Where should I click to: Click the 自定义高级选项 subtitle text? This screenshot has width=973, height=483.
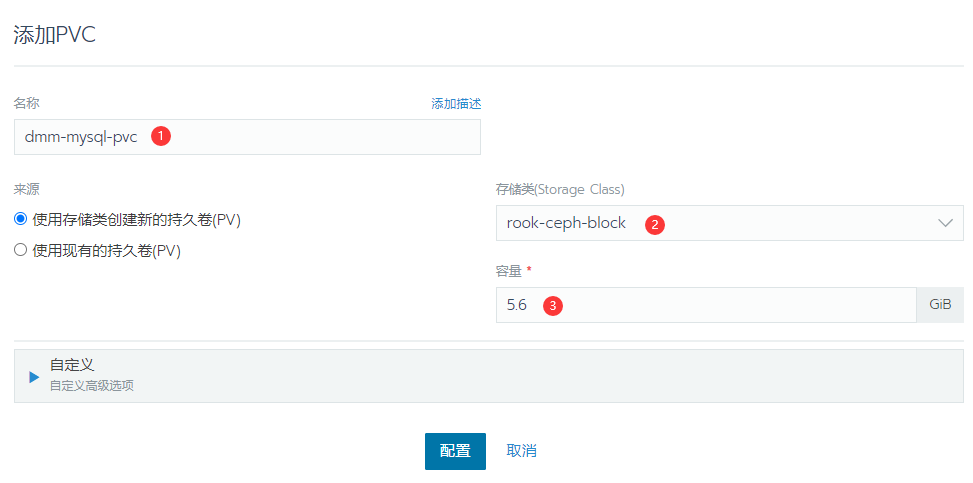[92, 386]
